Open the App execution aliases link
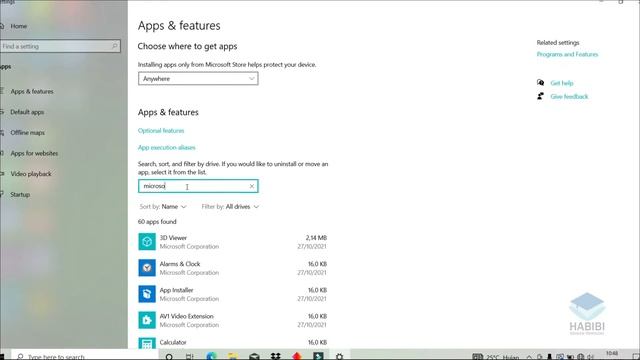Image resolution: width=640 pixels, height=360 pixels. pos(167,147)
